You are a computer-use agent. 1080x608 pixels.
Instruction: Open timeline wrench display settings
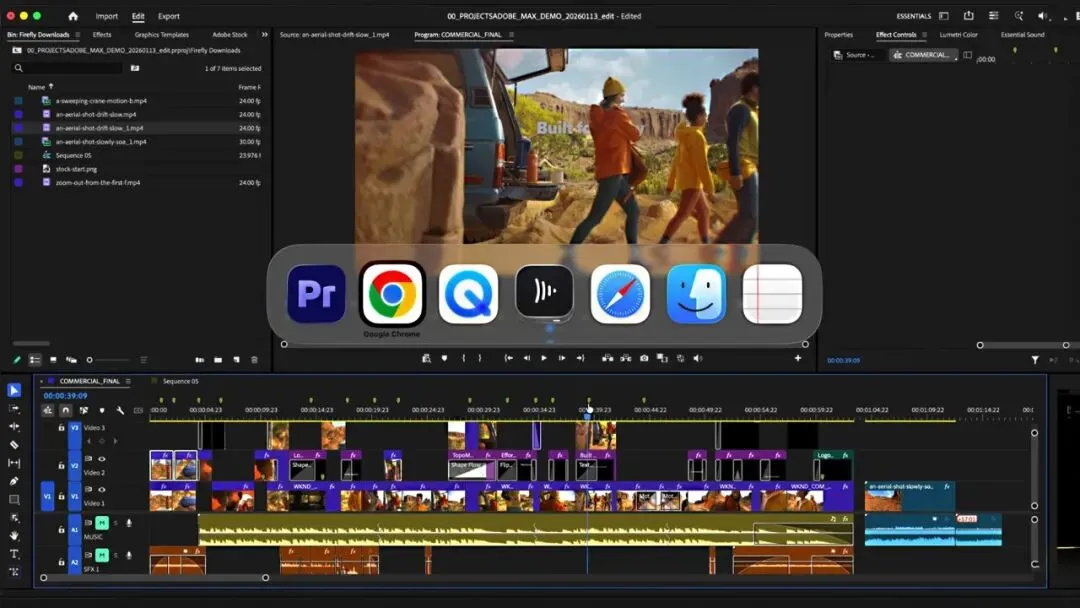tap(120, 410)
